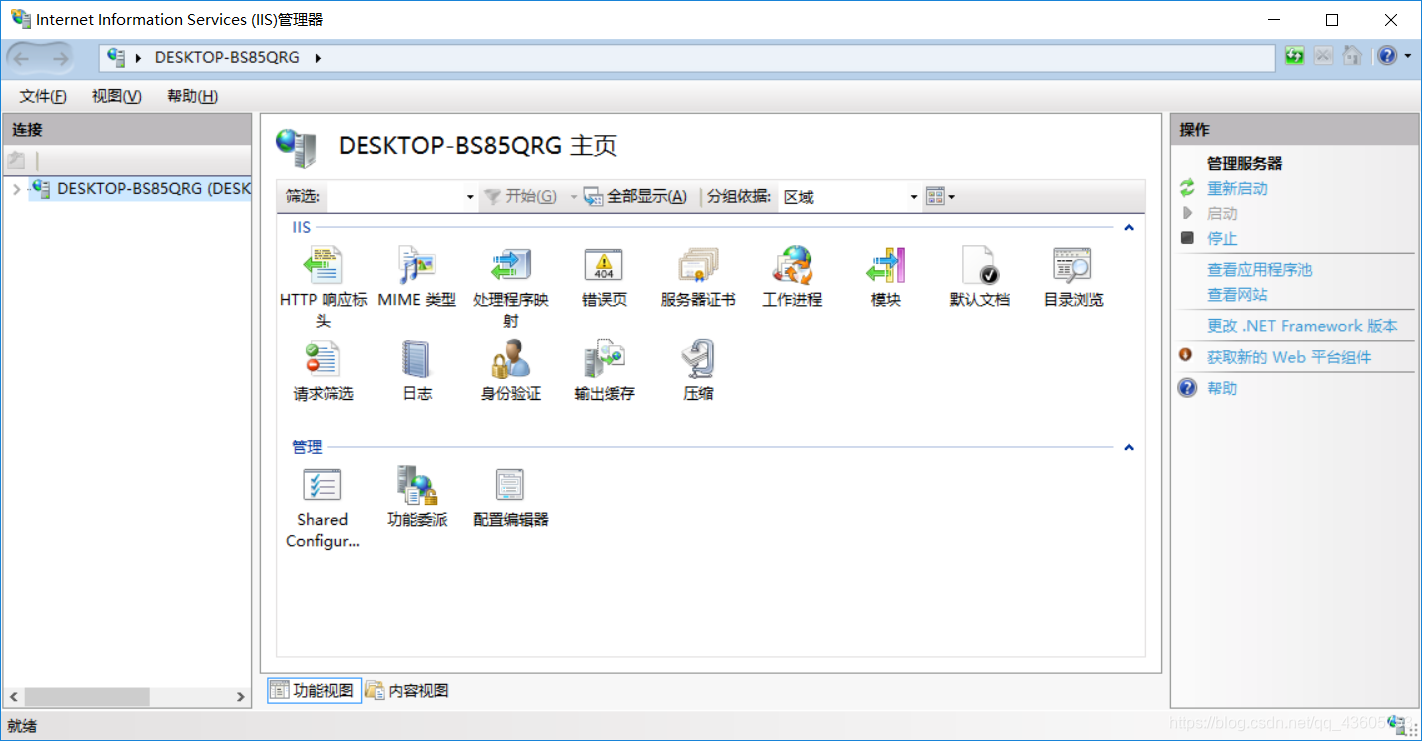1422x741 pixels.
Task: Open the 身份验证 icon
Action: click(x=511, y=360)
